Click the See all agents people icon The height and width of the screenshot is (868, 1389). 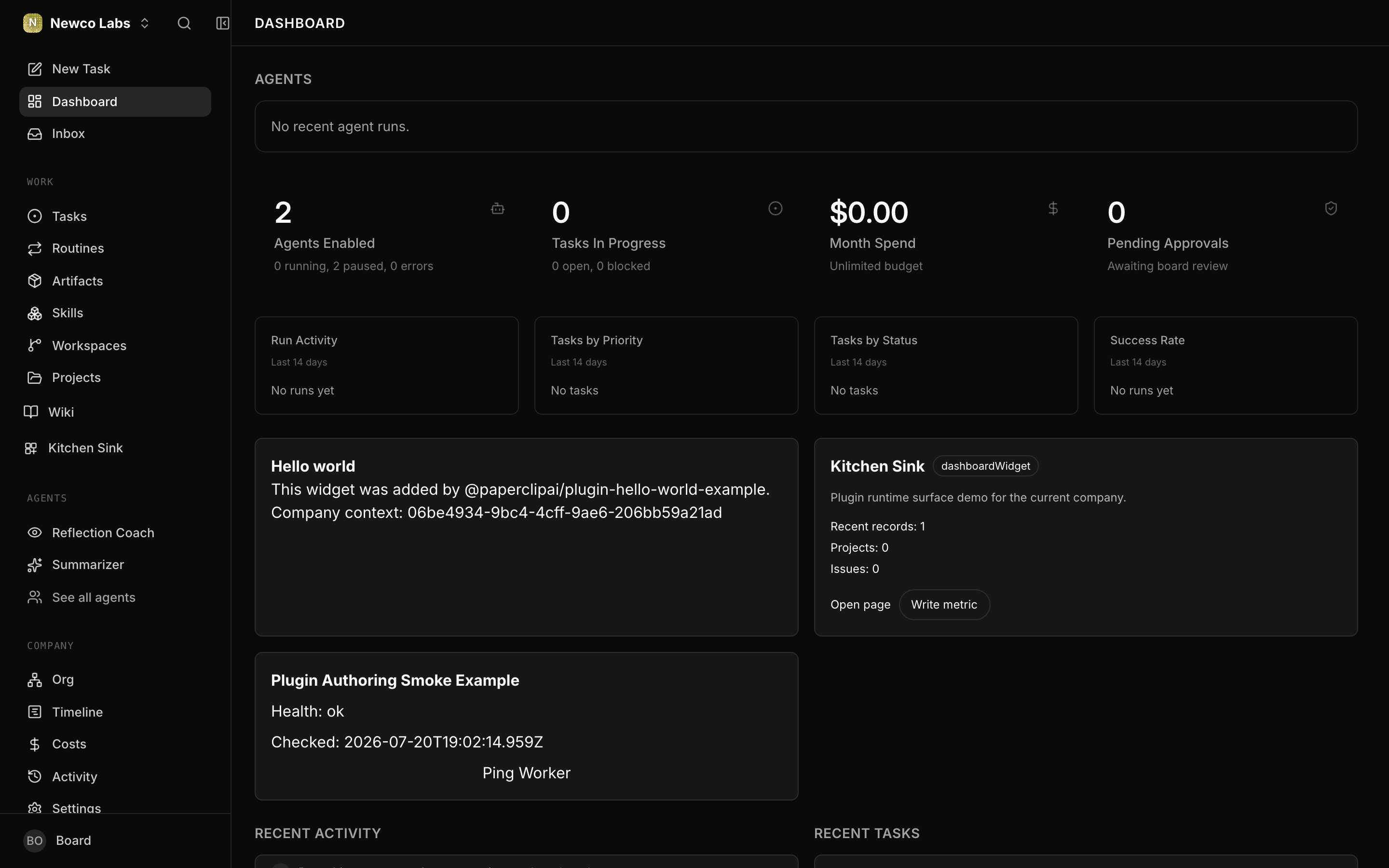tap(34, 597)
